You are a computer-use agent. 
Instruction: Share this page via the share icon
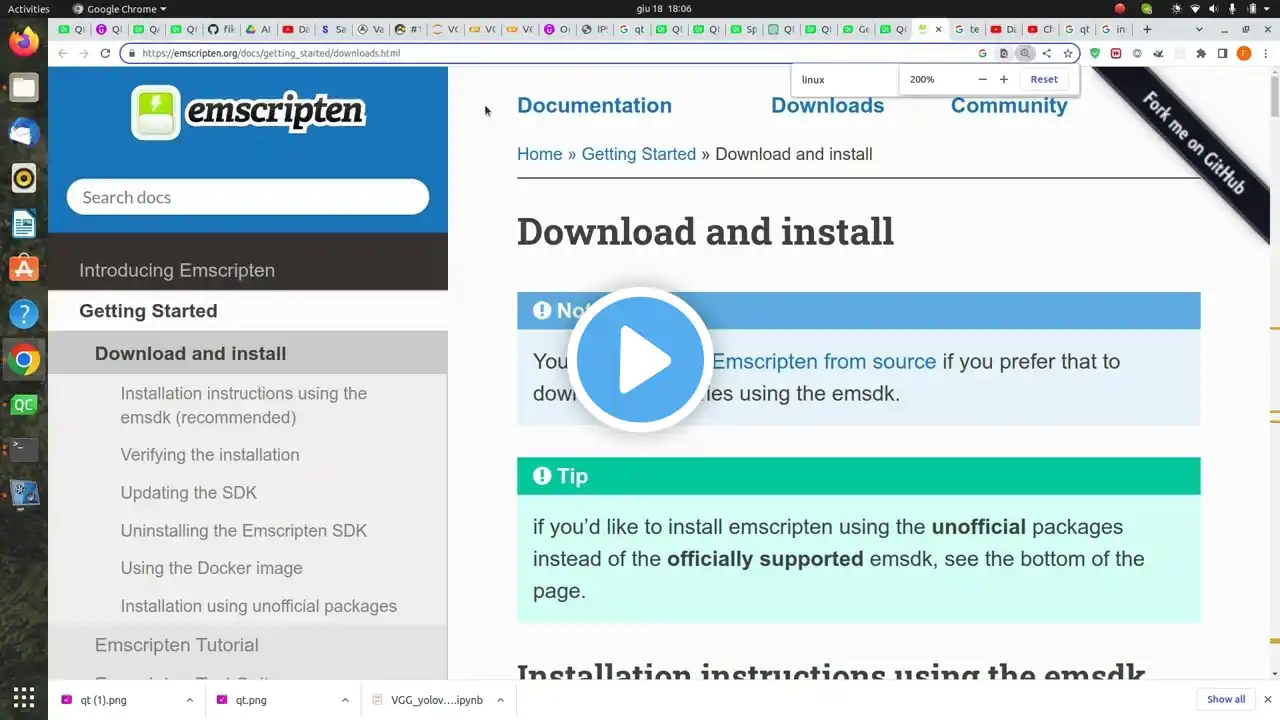(1046, 53)
